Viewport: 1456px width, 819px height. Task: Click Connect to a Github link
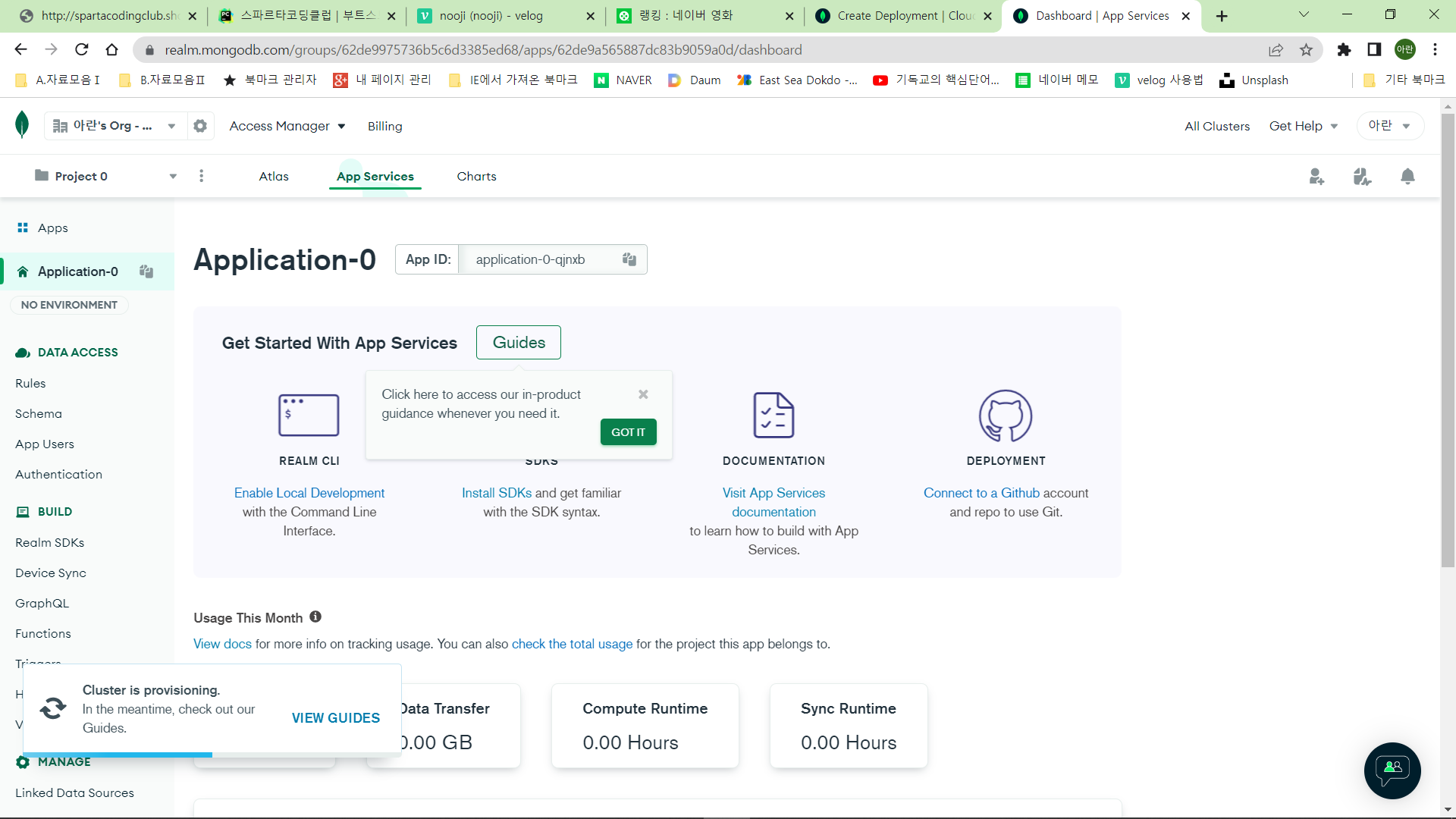tap(981, 493)
